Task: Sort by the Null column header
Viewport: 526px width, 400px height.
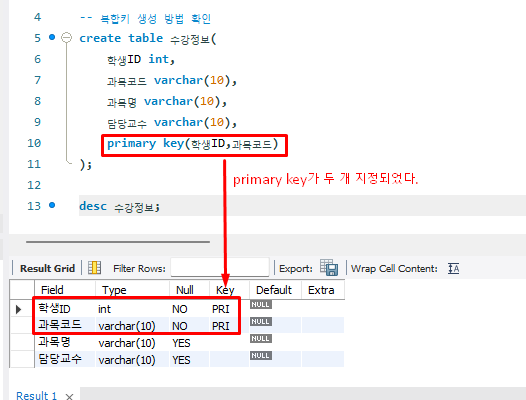Action: (190, 290)
